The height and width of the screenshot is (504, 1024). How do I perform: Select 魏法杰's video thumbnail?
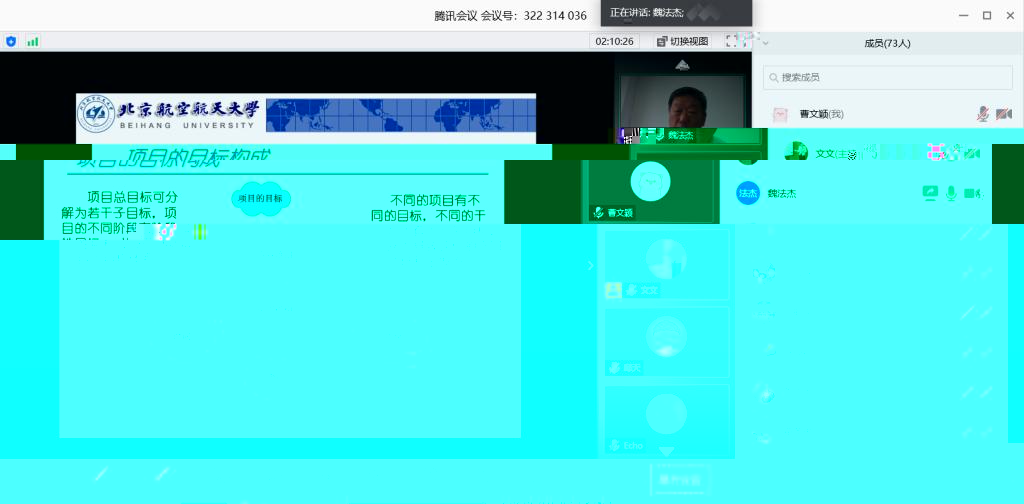coord(681,103)
